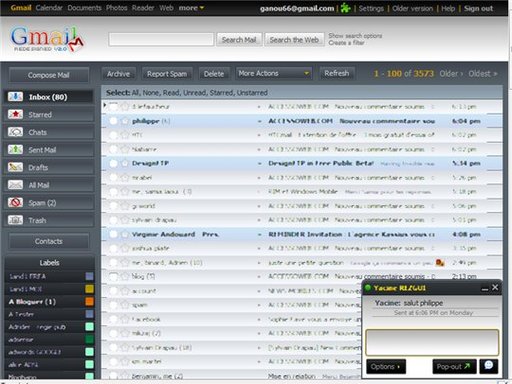Click the Sign out link
Viewport: 512px width, 384px height.
pos(478,8)
